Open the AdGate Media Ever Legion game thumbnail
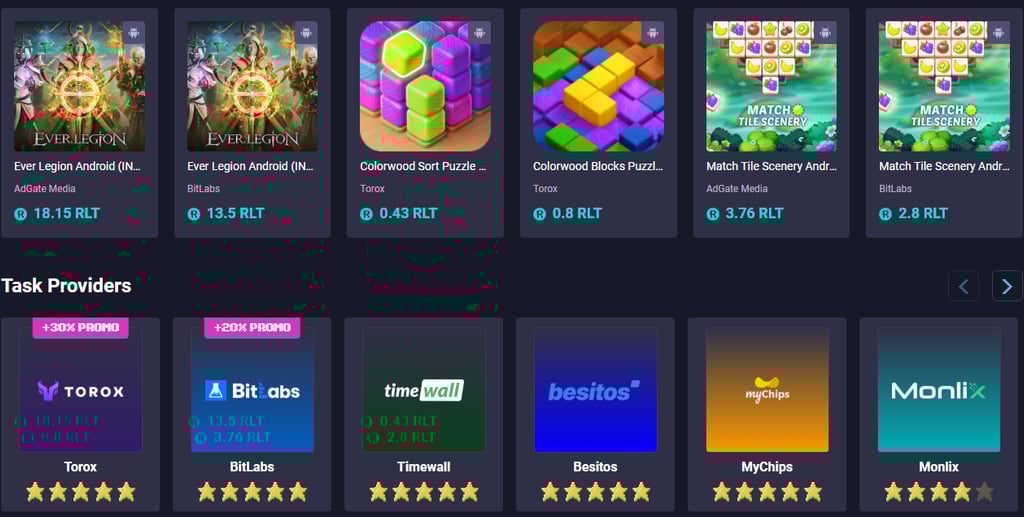Screen dimensions: 1024x517 80,86
